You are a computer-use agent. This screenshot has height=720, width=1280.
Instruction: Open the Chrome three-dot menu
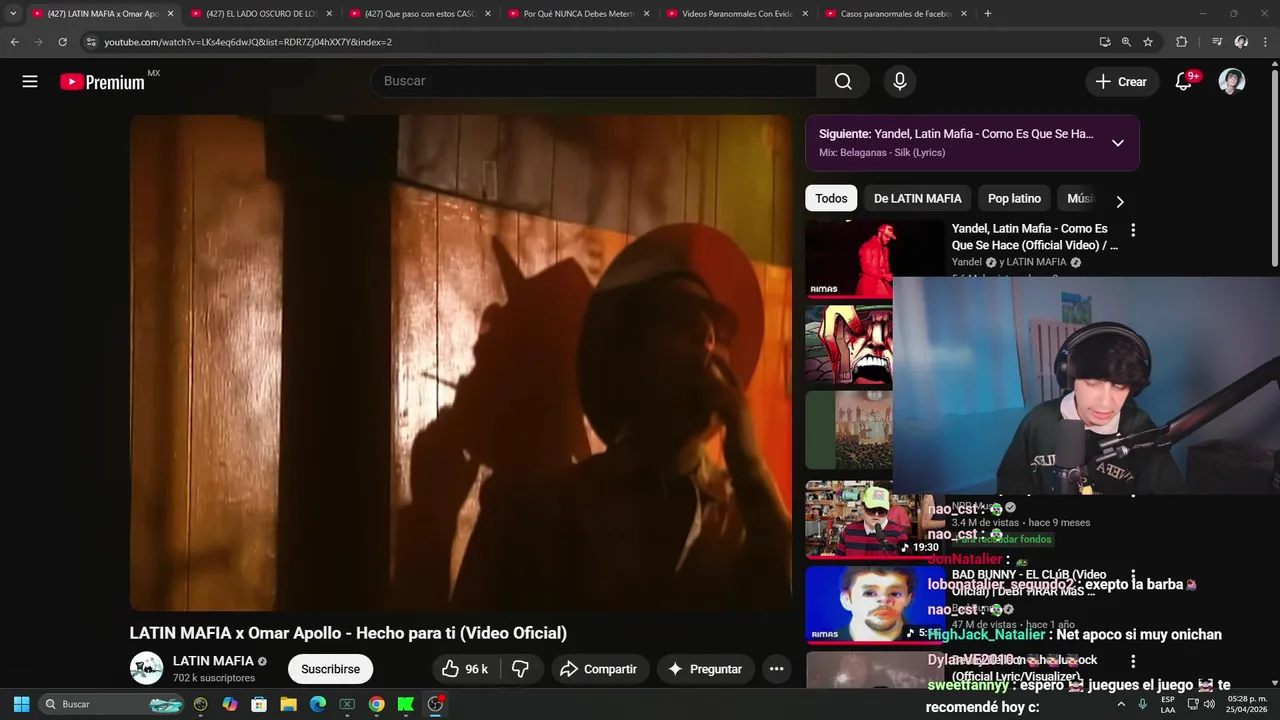coord(1266,42)
